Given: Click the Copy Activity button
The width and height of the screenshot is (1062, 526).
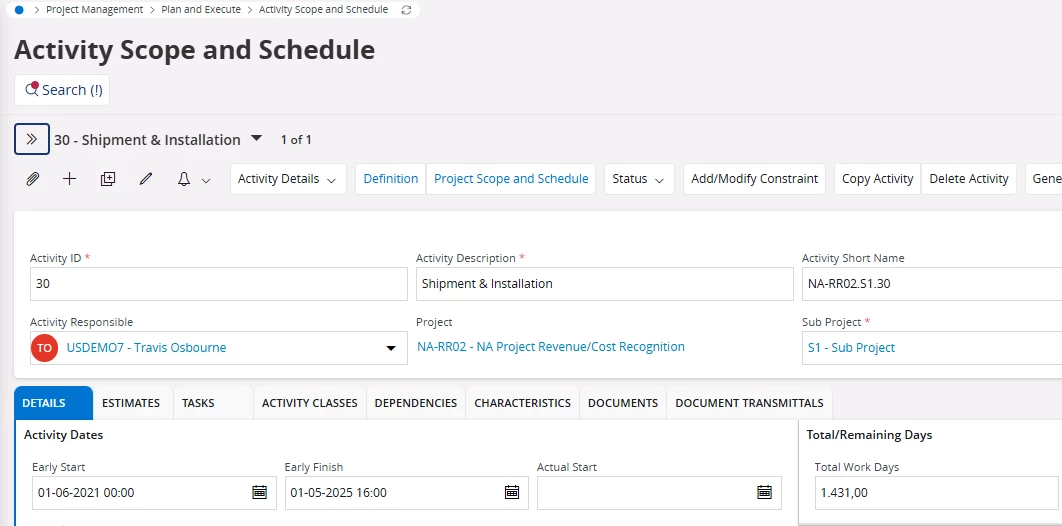Looking at the screenshot, I should [x=878, y=179].
